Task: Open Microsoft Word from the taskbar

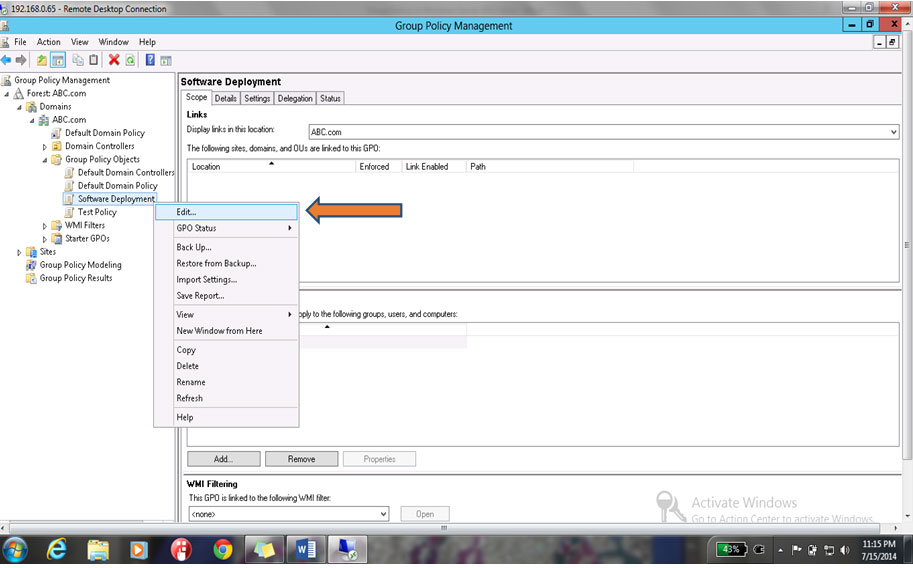Action: pos(306,549)
